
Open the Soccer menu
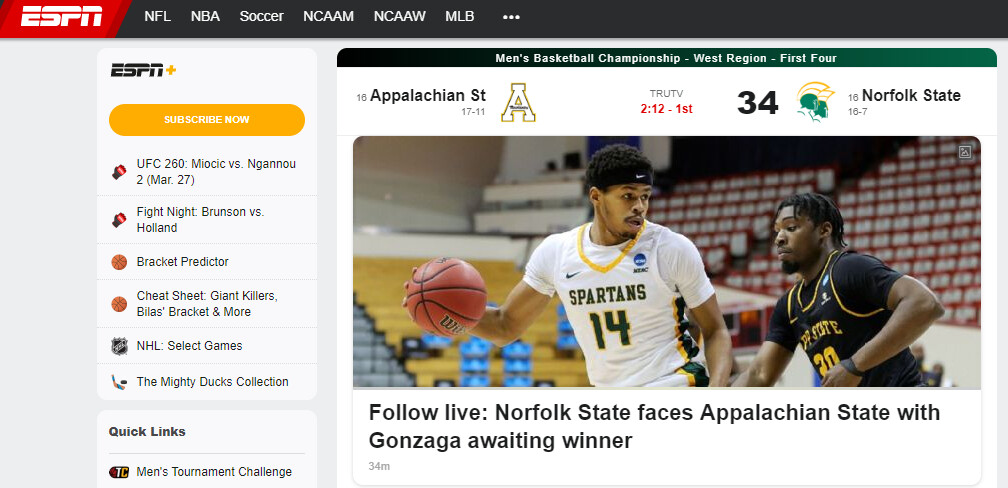tap(261, 17)
